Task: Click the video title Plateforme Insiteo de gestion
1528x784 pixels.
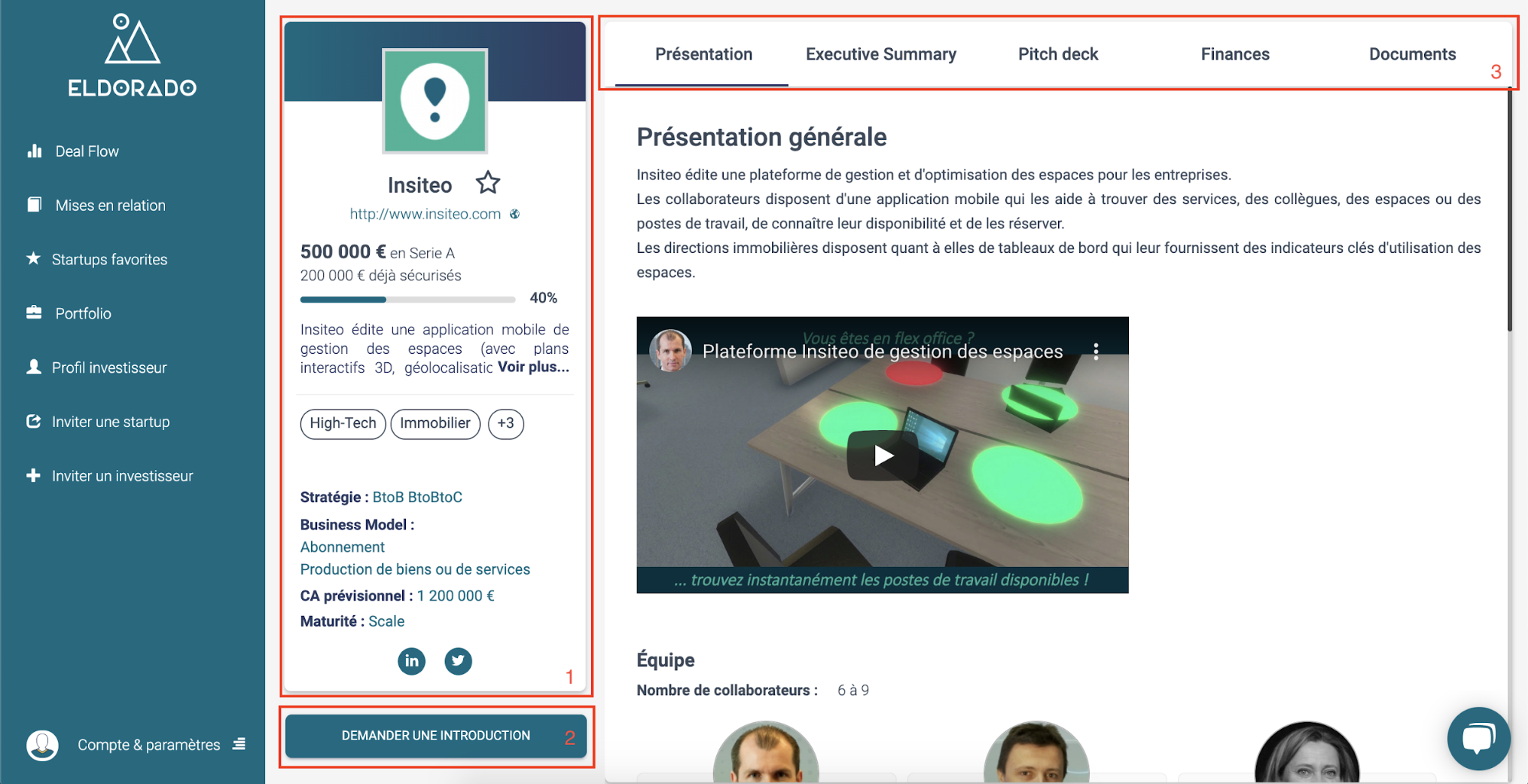Action: click(x=882, y=352)
